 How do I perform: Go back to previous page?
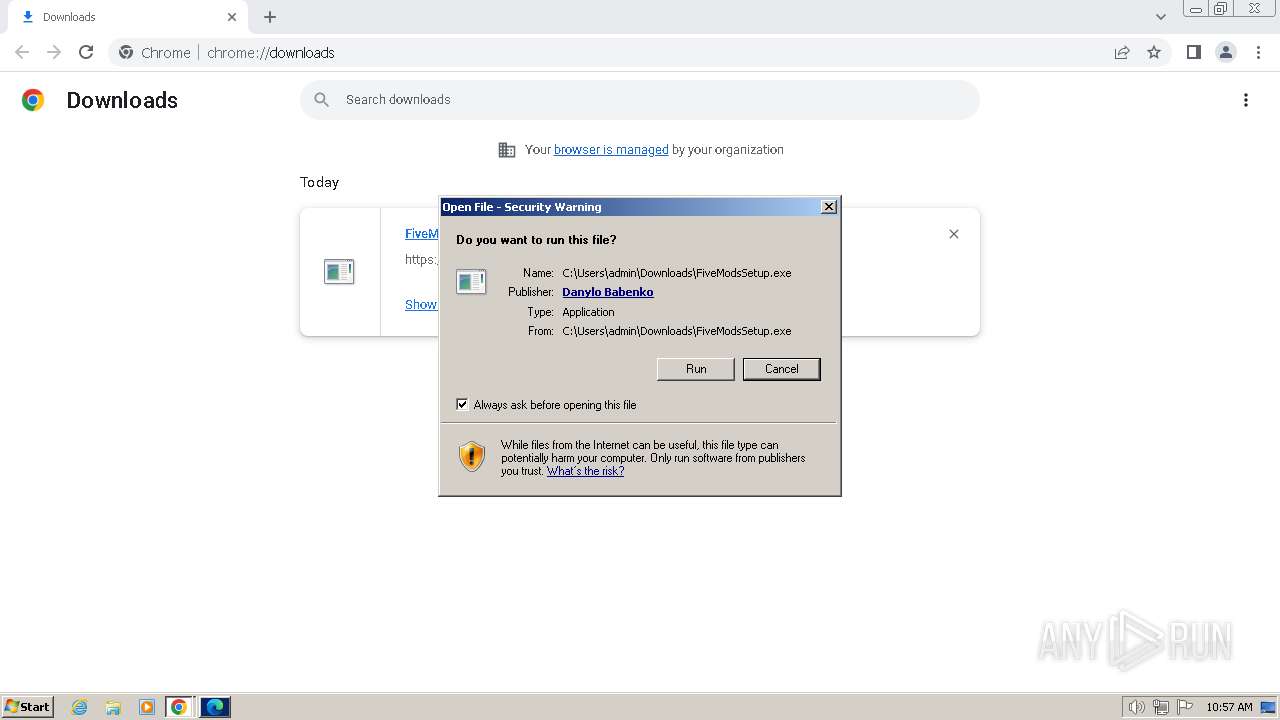[x=22, y=52]
